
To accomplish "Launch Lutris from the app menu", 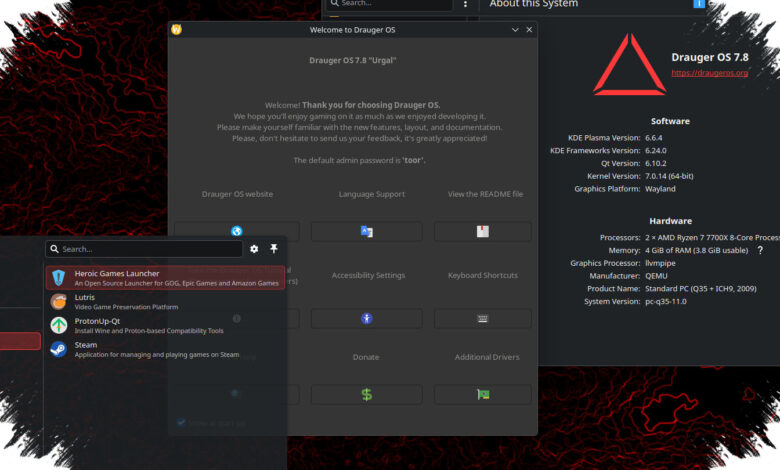I will coord(165,301).
